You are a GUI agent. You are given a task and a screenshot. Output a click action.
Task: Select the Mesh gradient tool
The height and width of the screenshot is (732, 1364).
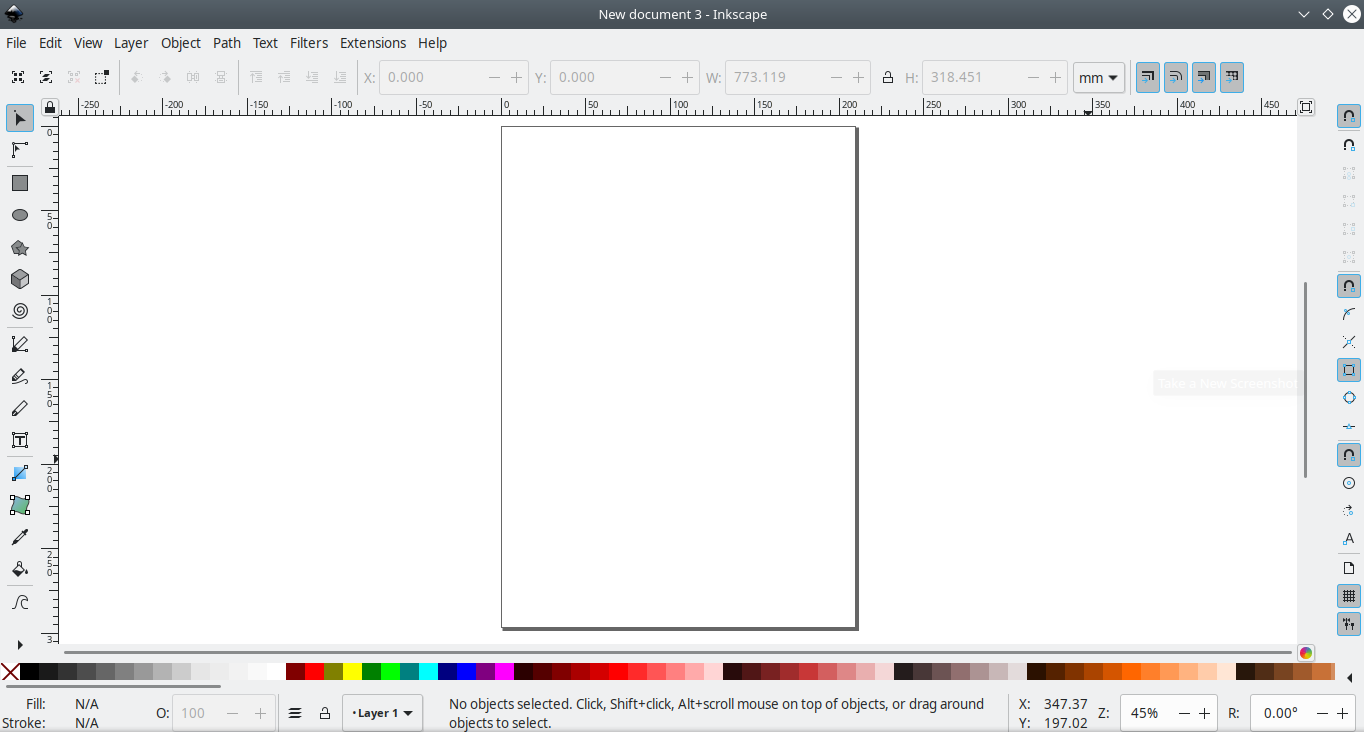pos(19,505)
